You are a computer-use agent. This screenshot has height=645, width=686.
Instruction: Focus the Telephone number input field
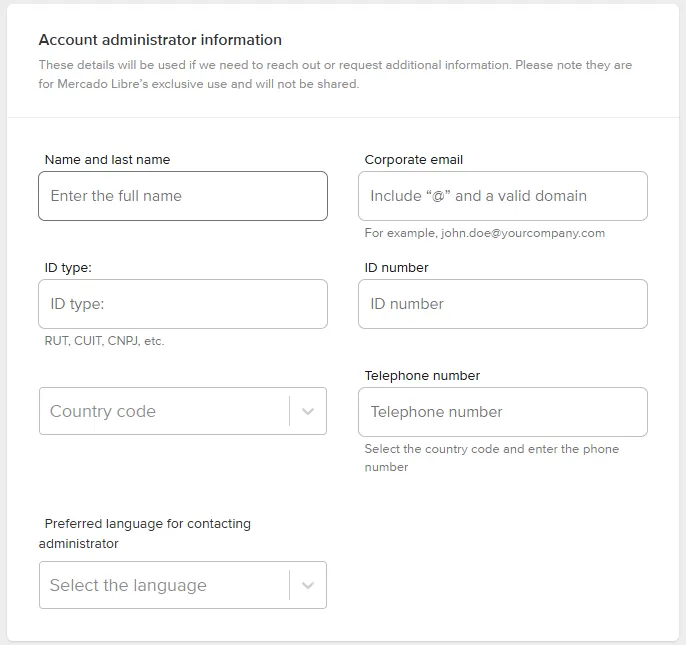coord(502,412)
